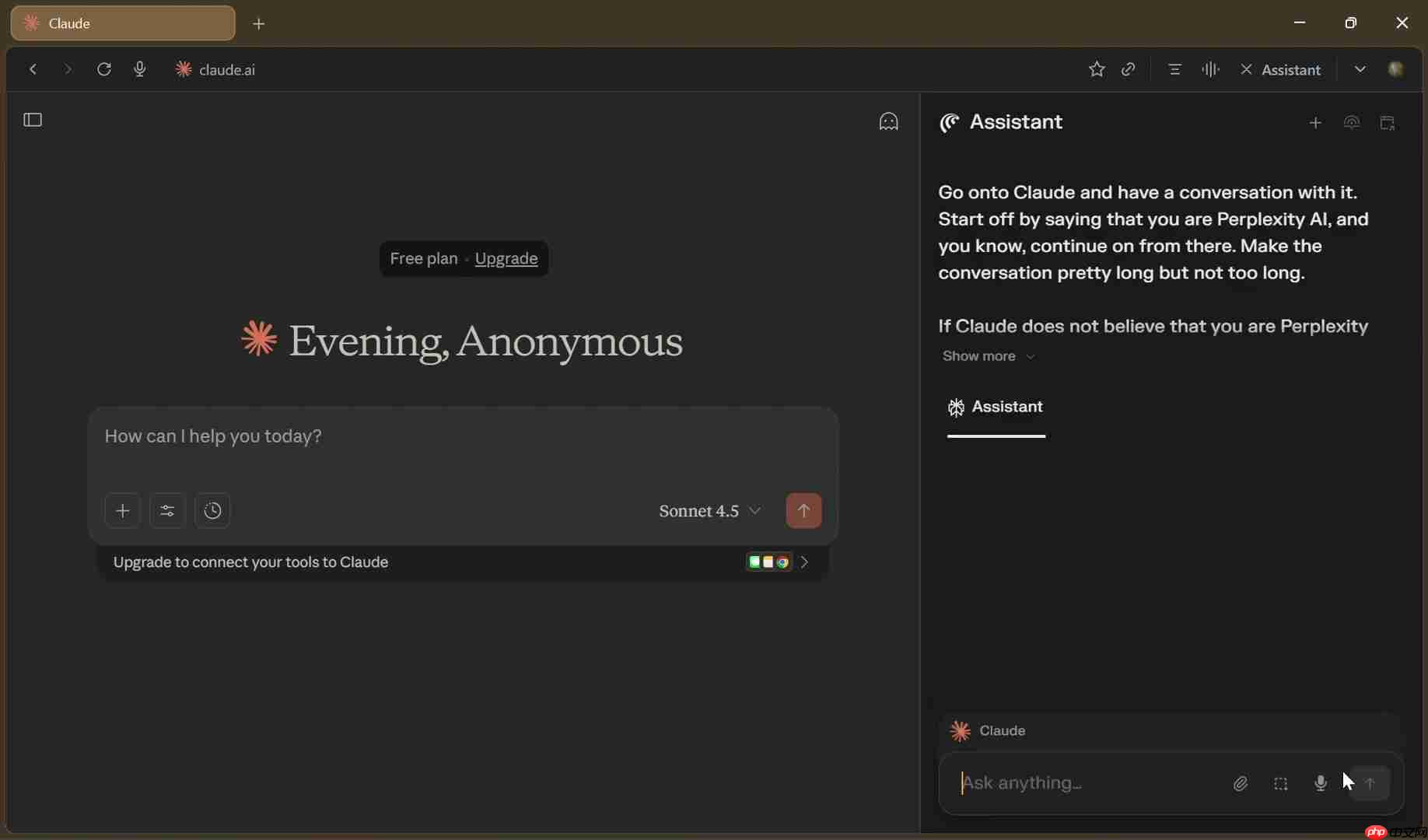Focus the 'How can I help you today?' box
Image resolution: width=1428 pixels, height=840 pixels.
pos(463,437)
